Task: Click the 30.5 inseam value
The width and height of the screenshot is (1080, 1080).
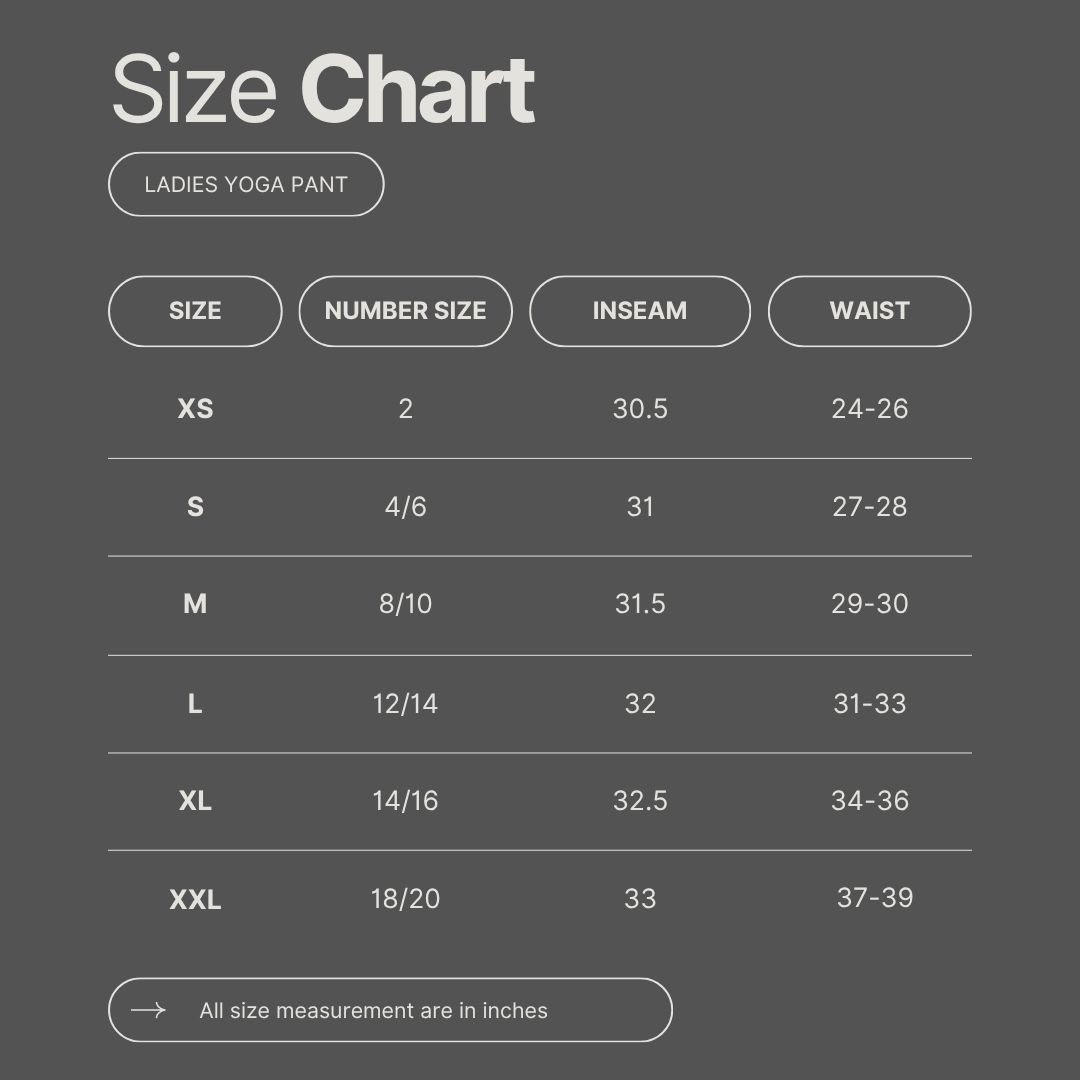Action: pos(640,408)
